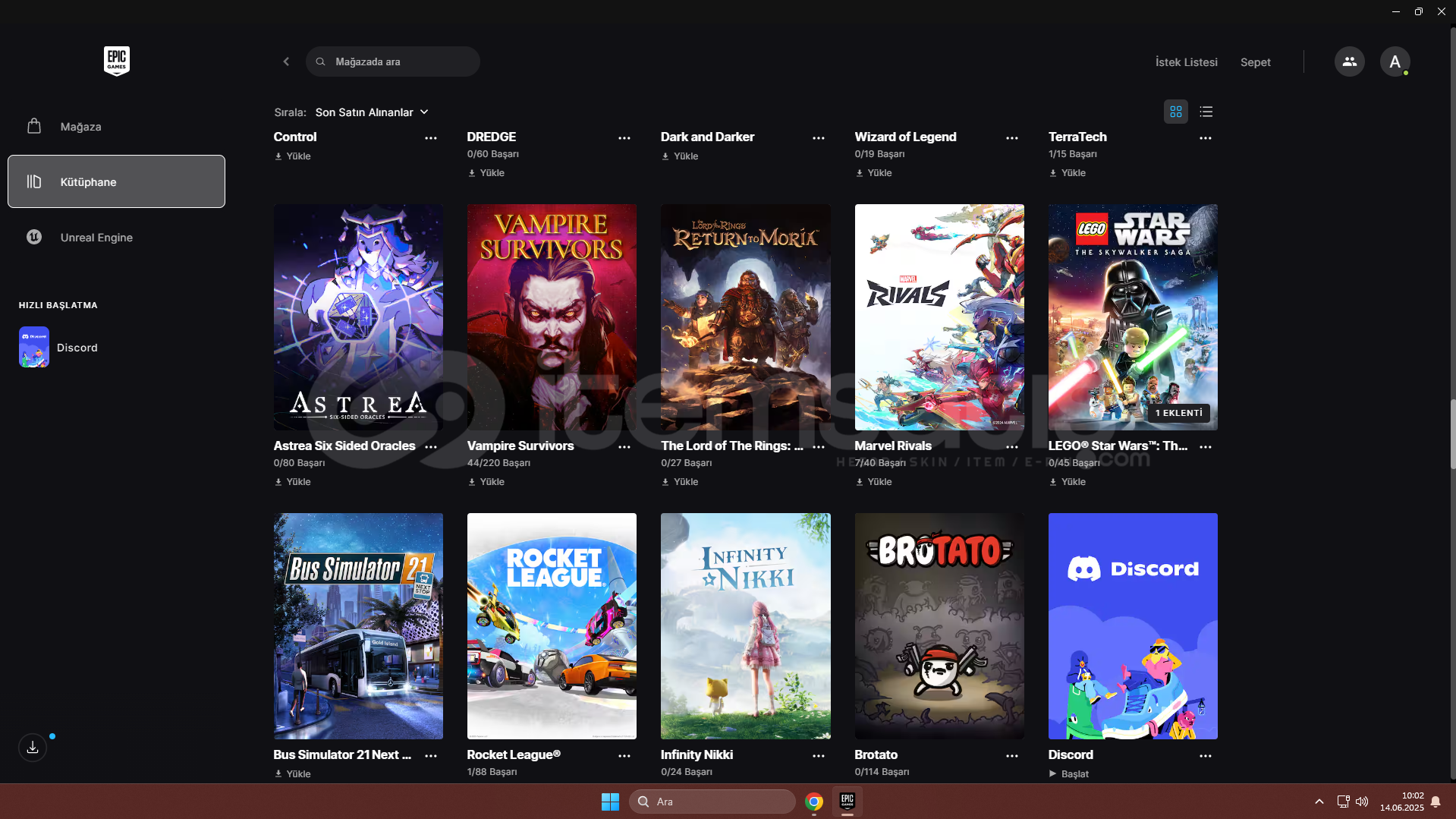Open more options for LEGO Star Wars

pyautogui.click(x=1206, y=447)
